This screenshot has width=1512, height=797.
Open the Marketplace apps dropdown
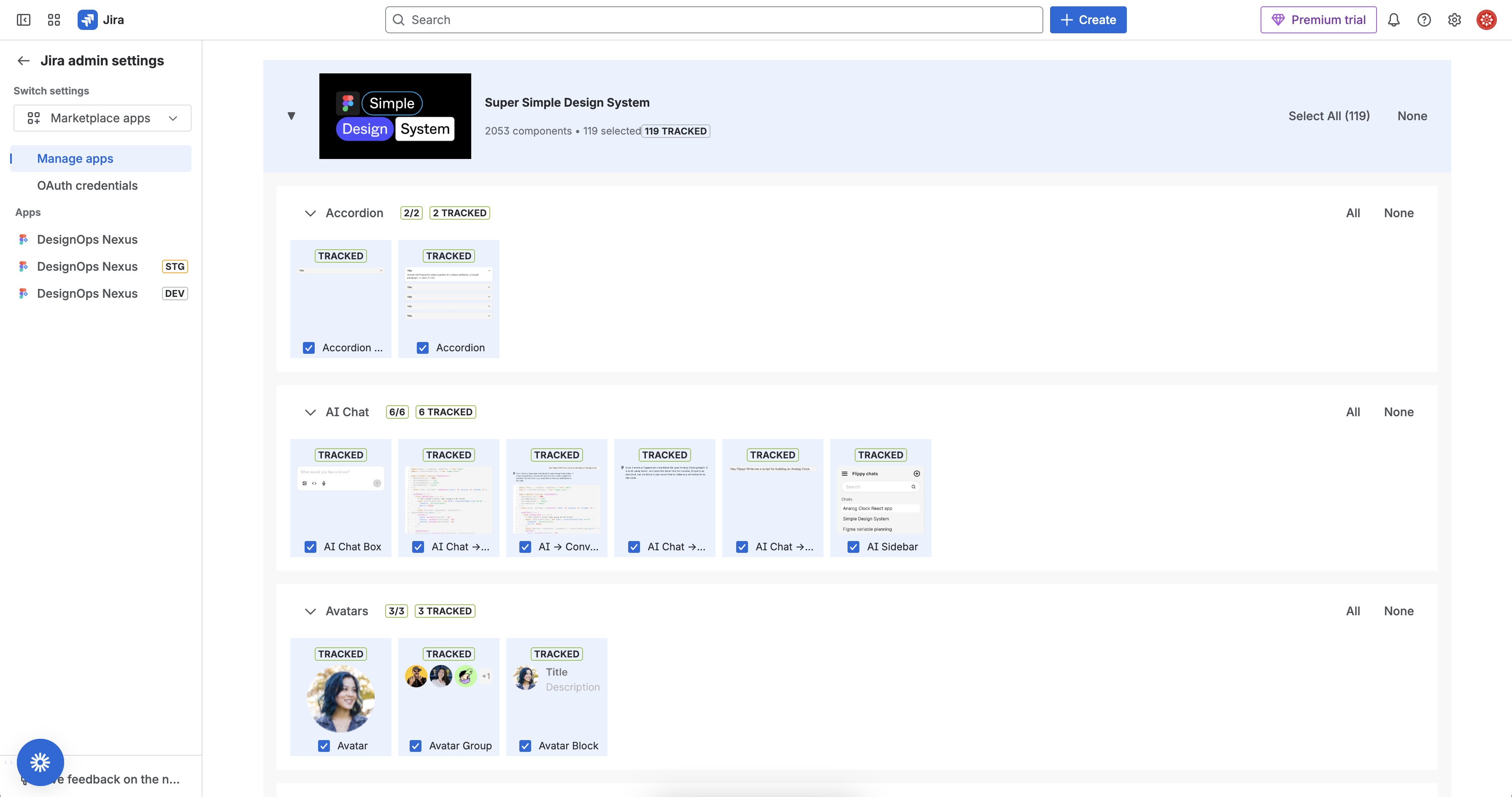pyautogui.click(x=102, y=118)
